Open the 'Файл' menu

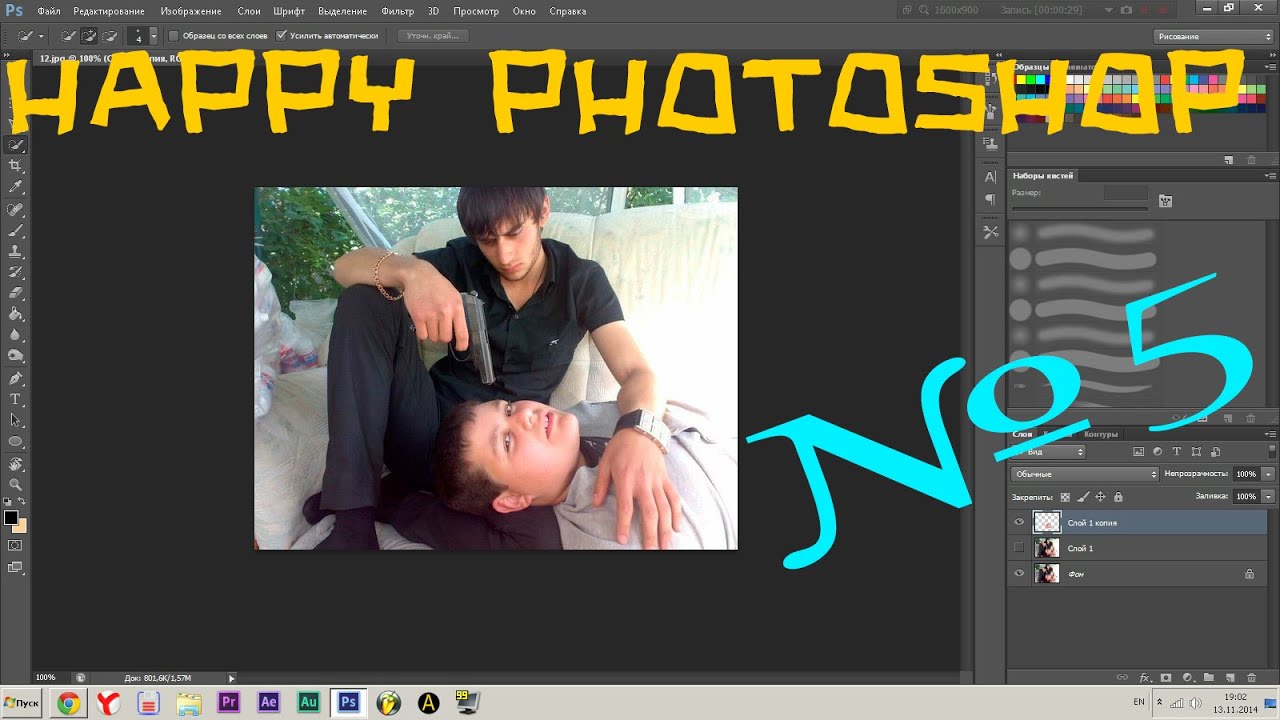(49, 11)
